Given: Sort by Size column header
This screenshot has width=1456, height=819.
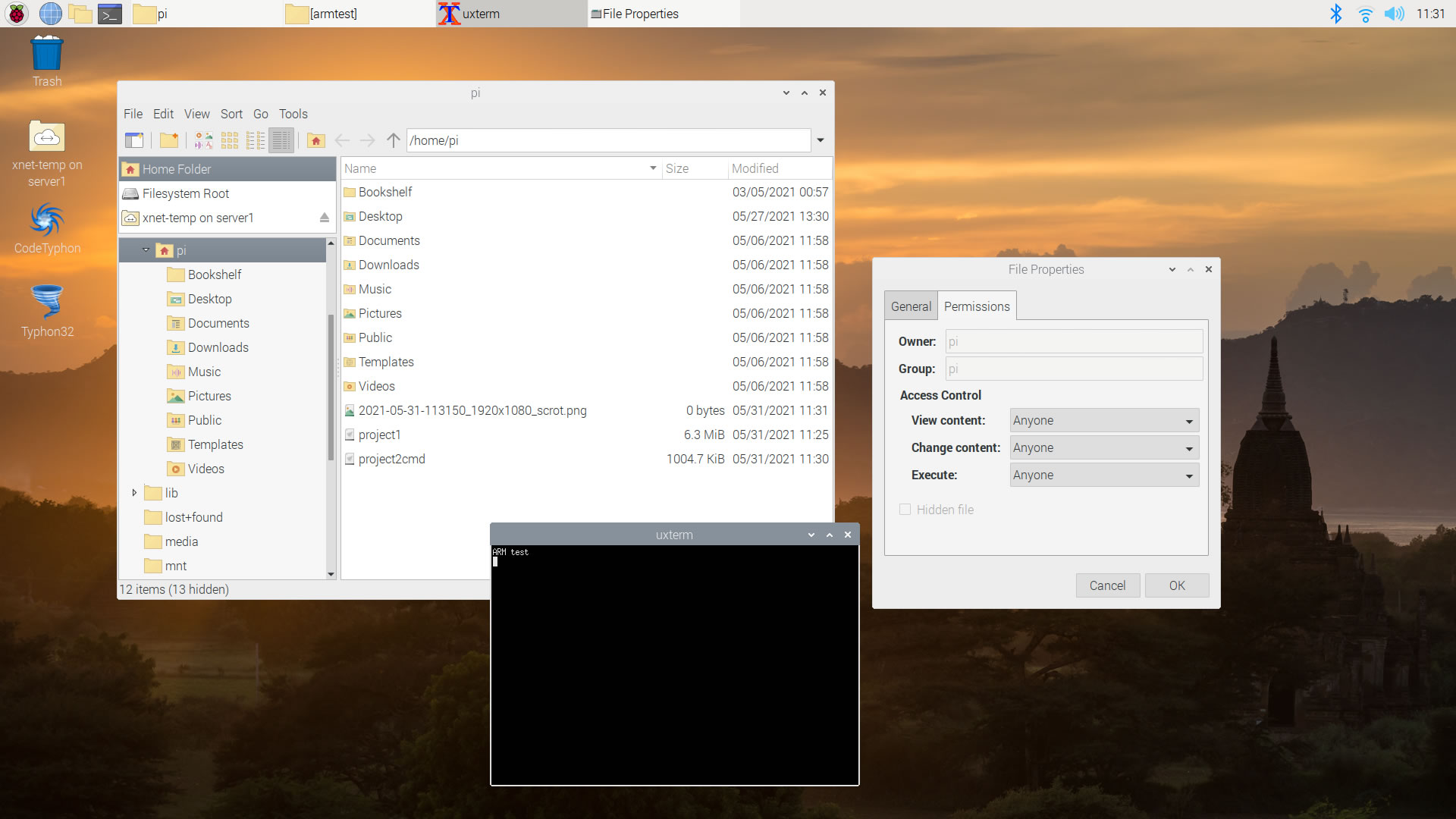Looking at the screenshot, I should click(x=695, y=168).
